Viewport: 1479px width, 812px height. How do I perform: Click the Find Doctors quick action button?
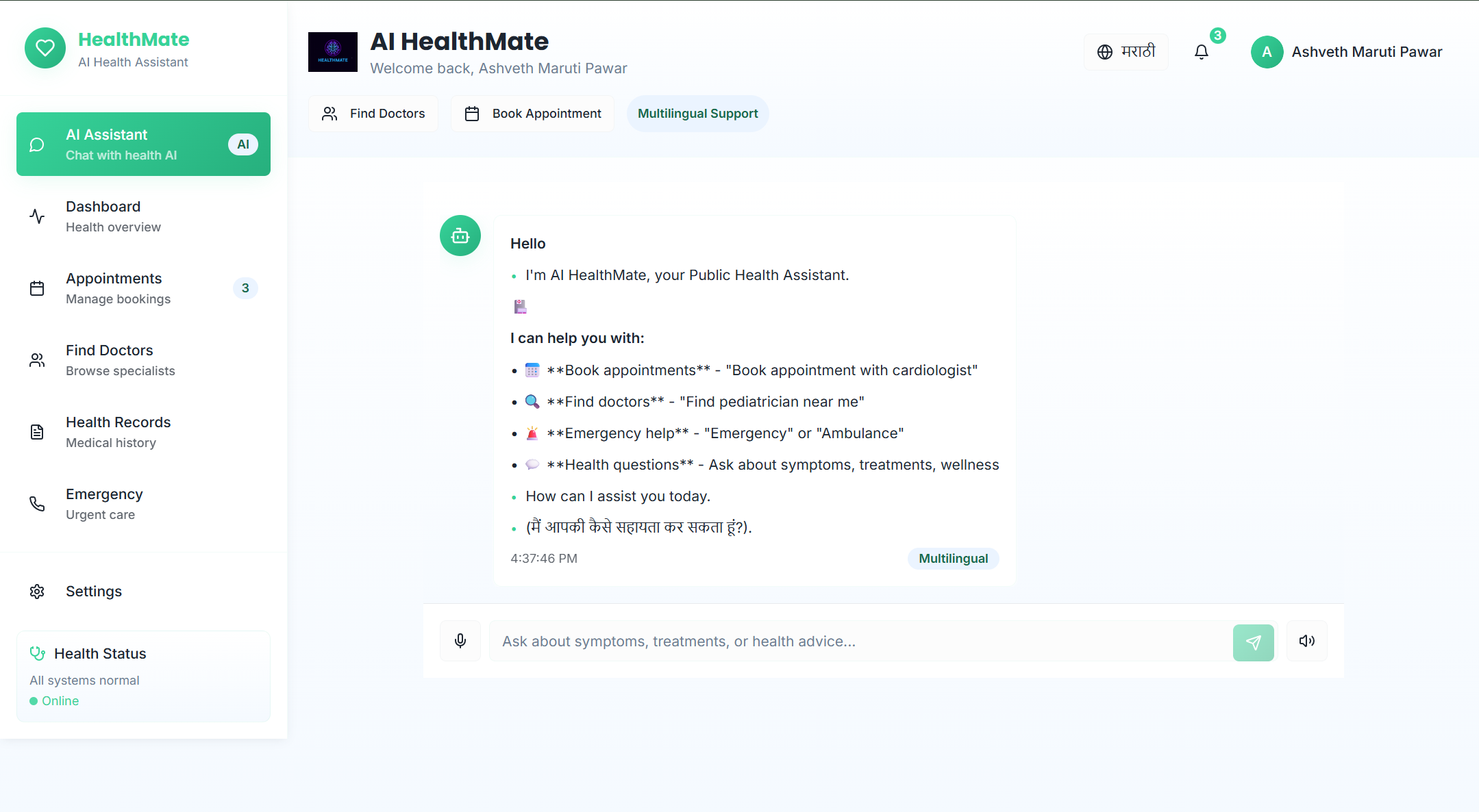(373, 114)
